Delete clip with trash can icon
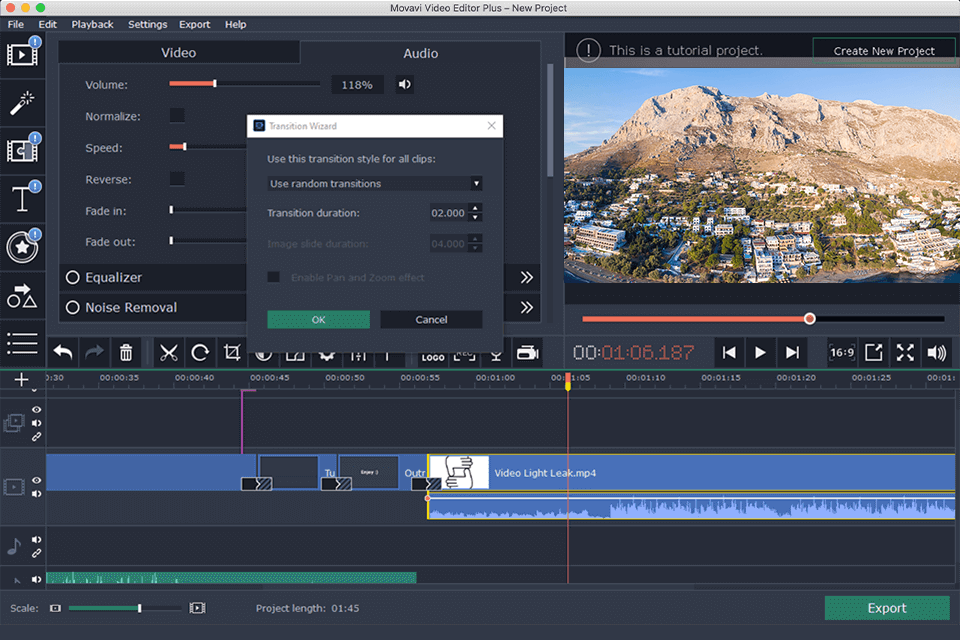Image resolution: width=960 pixels, height=640 pixels. tap(126, 352)
